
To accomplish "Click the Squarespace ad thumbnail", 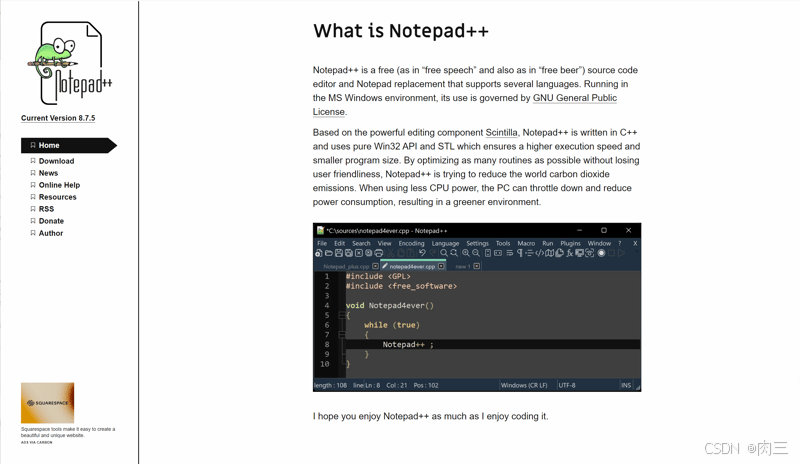I will coord(47,403).
